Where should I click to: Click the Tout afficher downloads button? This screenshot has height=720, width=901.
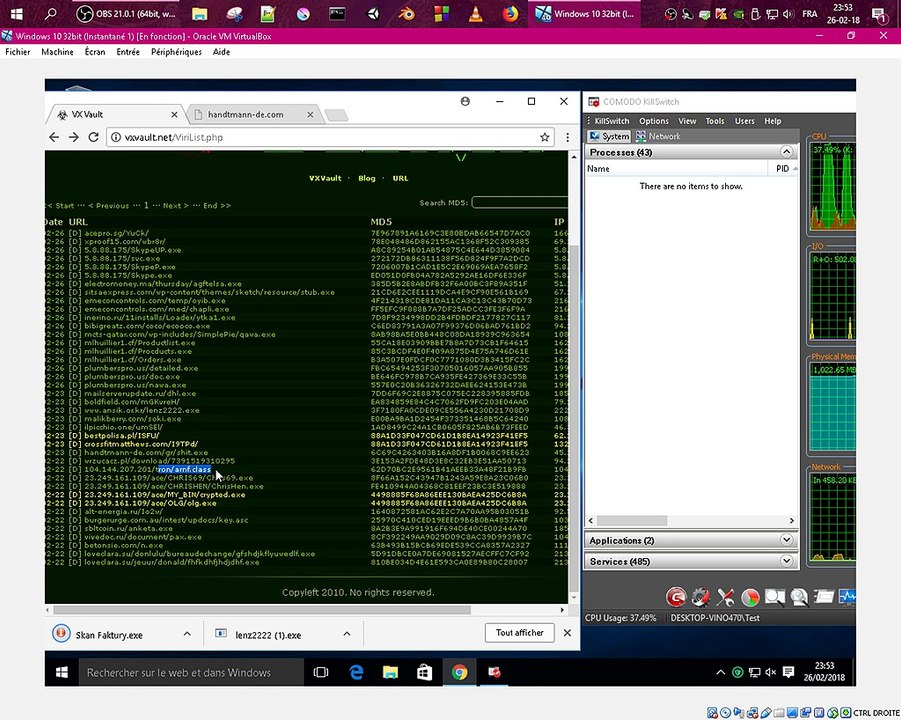coord(519,633)
